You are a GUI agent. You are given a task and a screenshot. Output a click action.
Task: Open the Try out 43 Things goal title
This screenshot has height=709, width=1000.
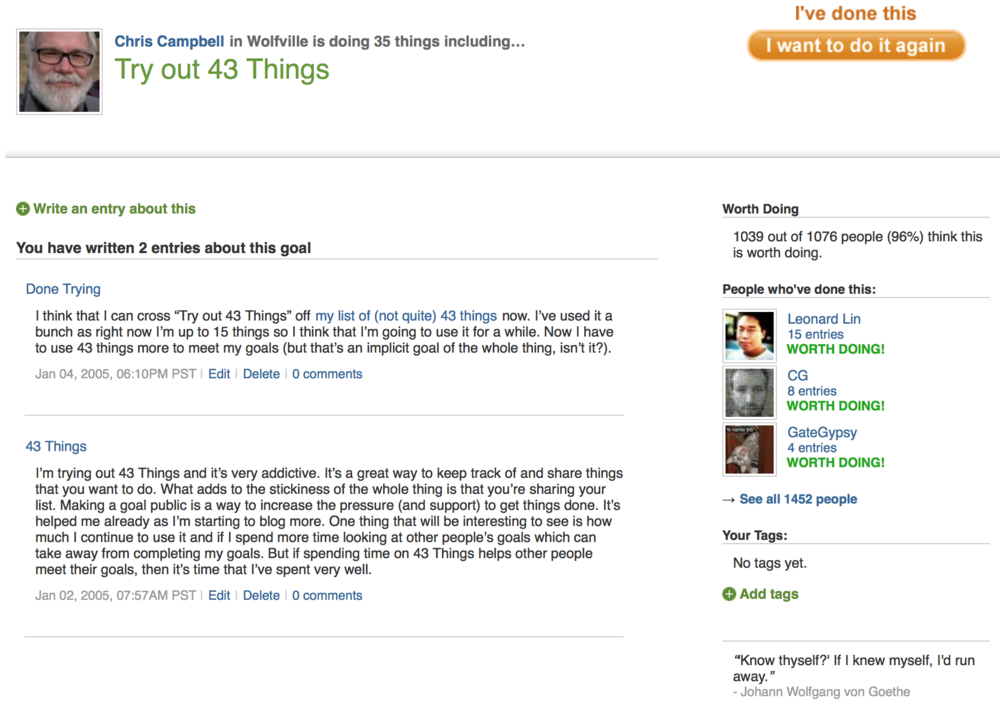(221, 69)
